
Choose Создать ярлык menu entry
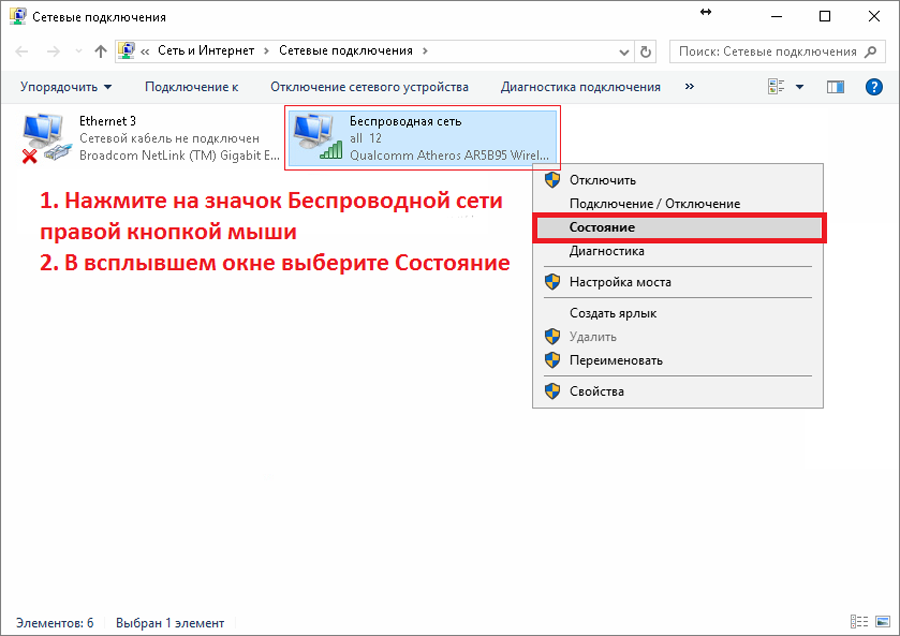(x=678, y=313)
